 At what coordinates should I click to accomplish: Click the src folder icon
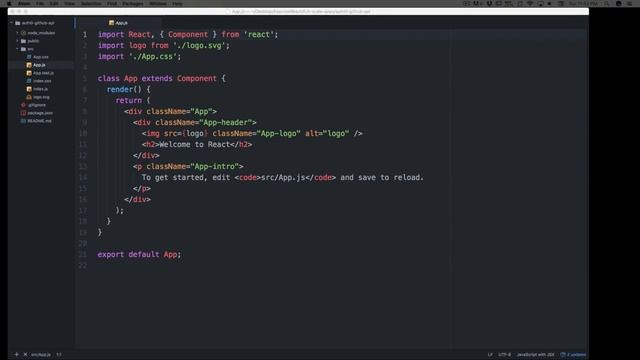23,49
